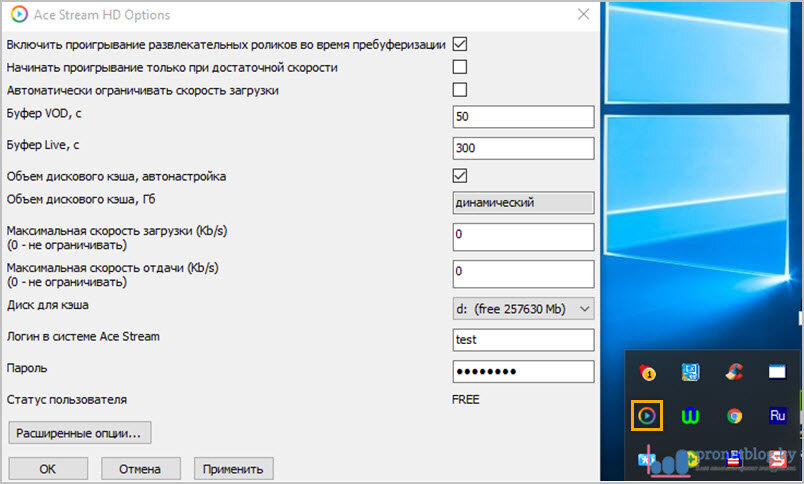The image size is (804, 484).
Task: Click the Ace Stream login field
Action: tap(524, 340)
